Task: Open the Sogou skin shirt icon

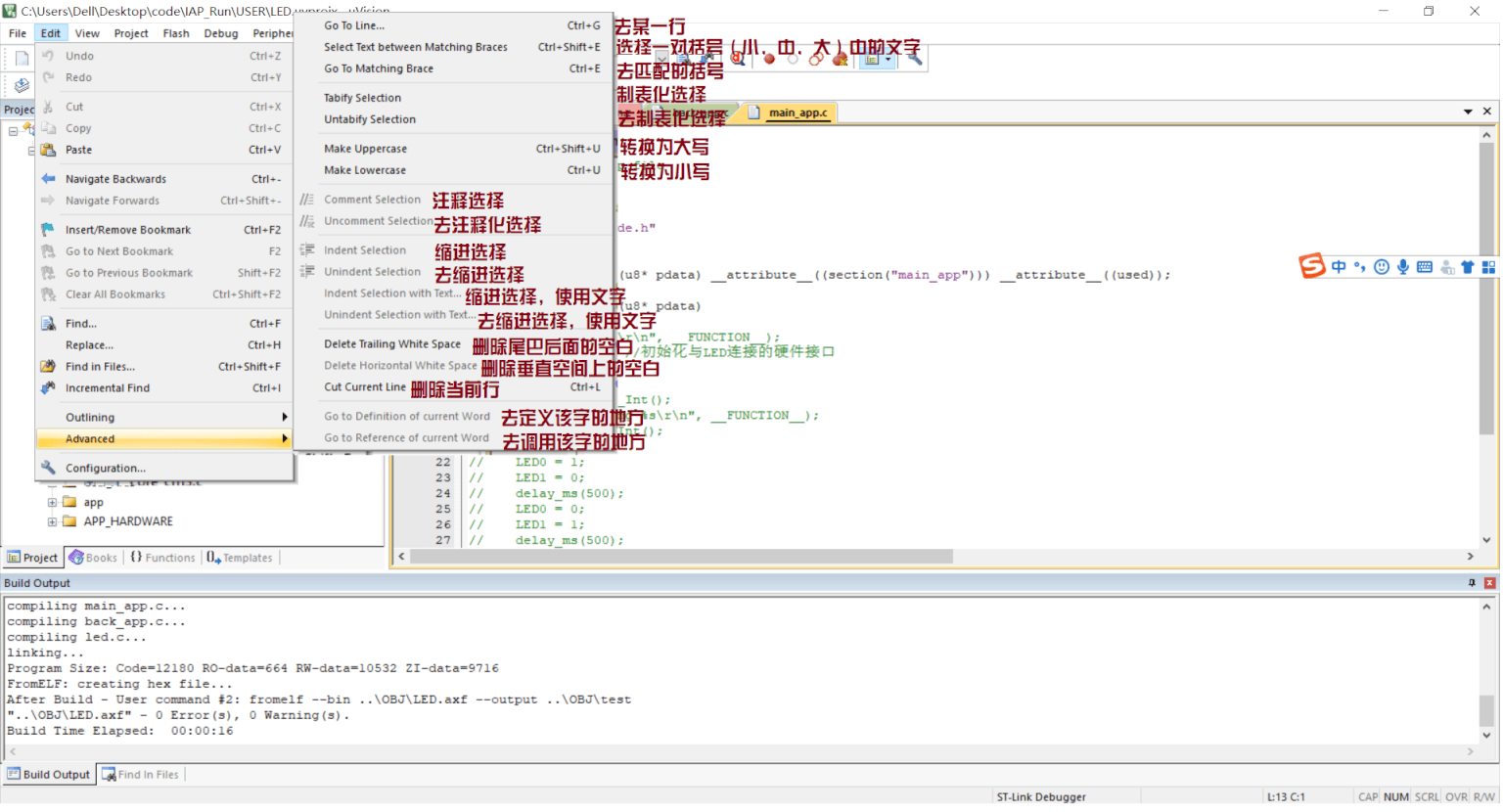Action: pos(1468,267)
